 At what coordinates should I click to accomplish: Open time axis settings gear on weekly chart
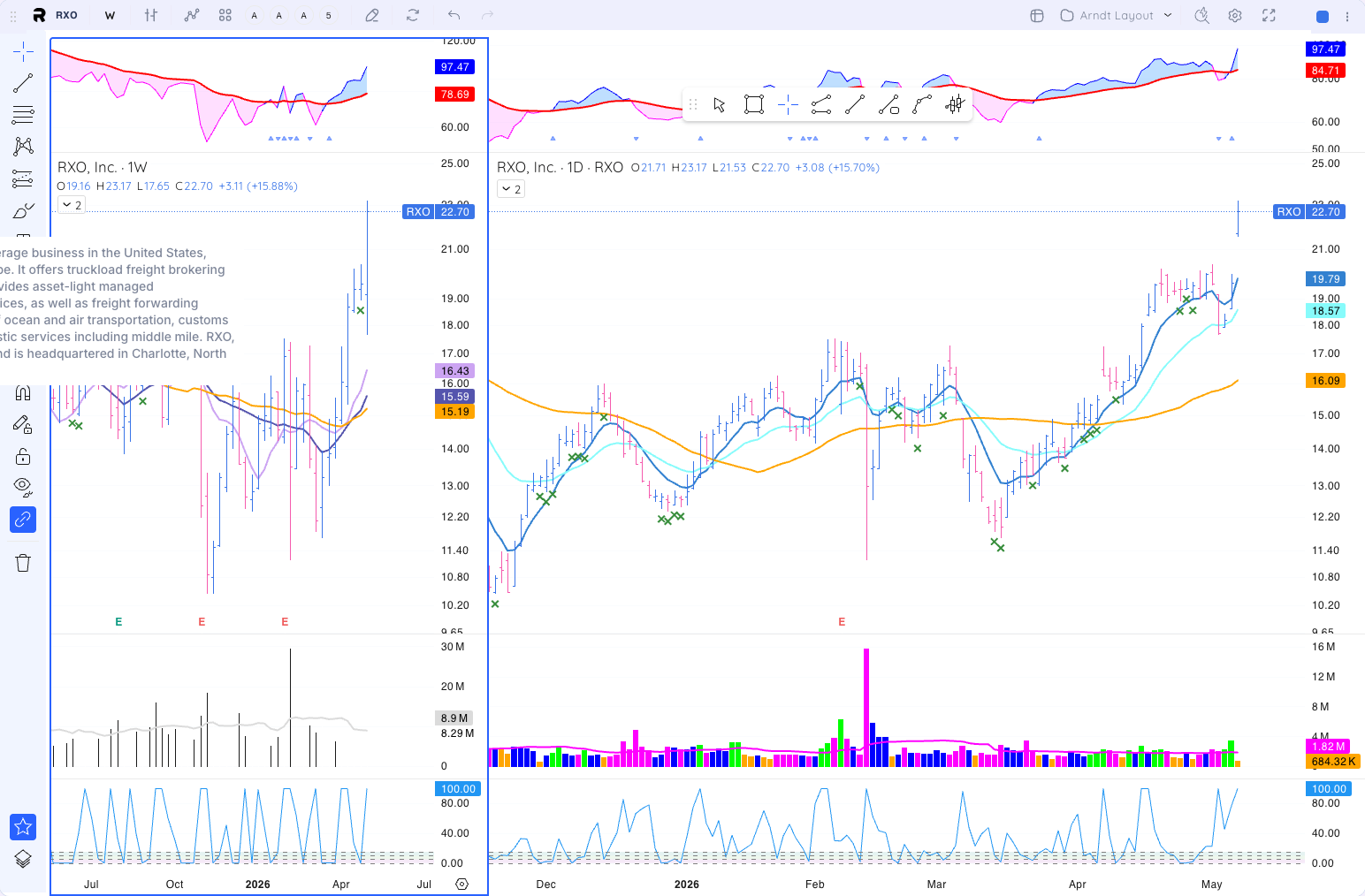click(x=461, y=884)
